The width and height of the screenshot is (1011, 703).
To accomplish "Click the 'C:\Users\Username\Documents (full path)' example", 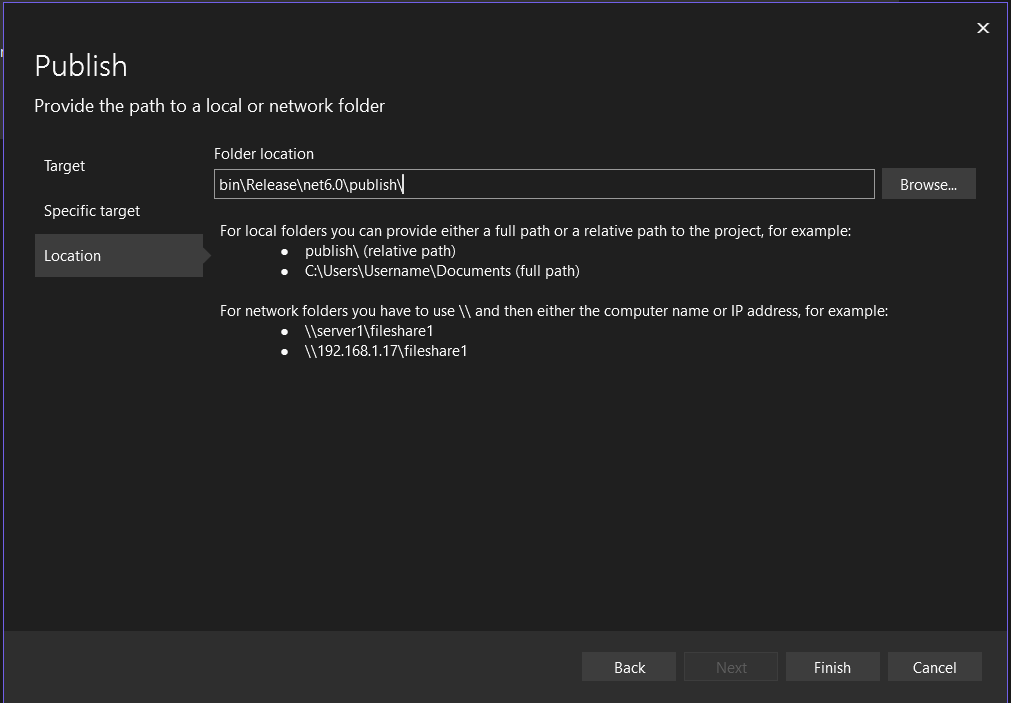I will (442, 271).
